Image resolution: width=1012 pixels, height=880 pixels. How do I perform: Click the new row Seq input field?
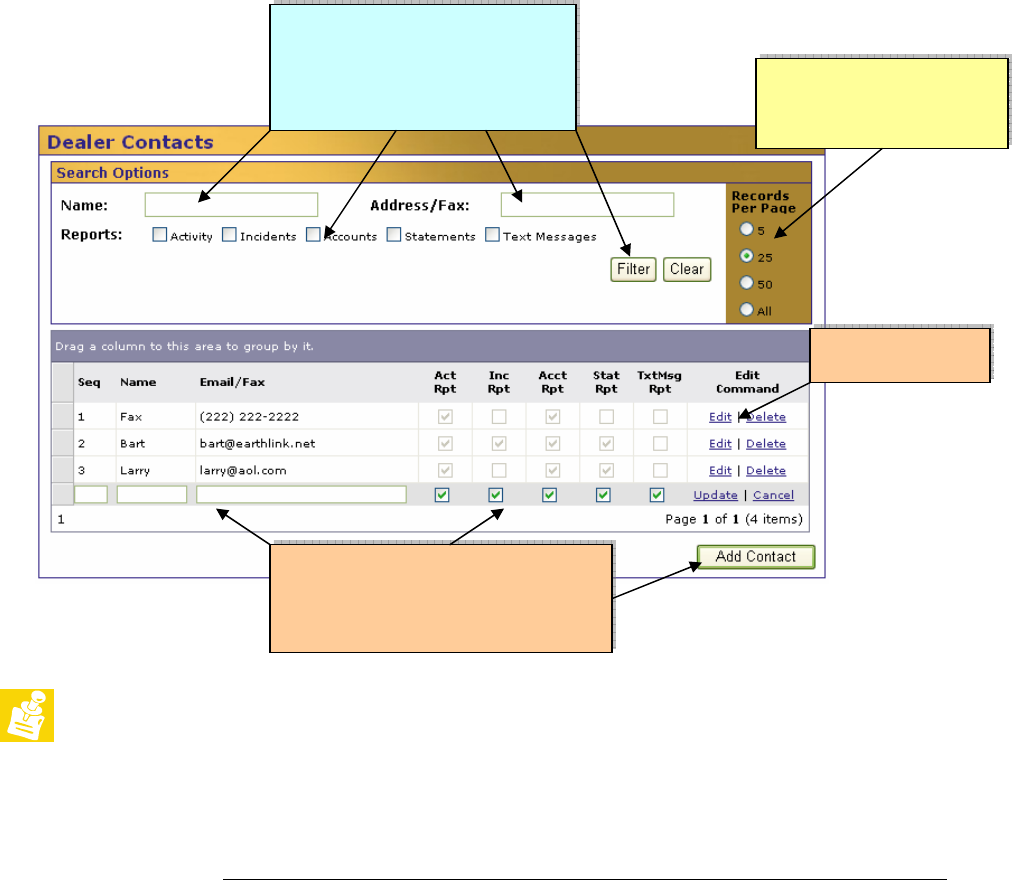point(91,495)
